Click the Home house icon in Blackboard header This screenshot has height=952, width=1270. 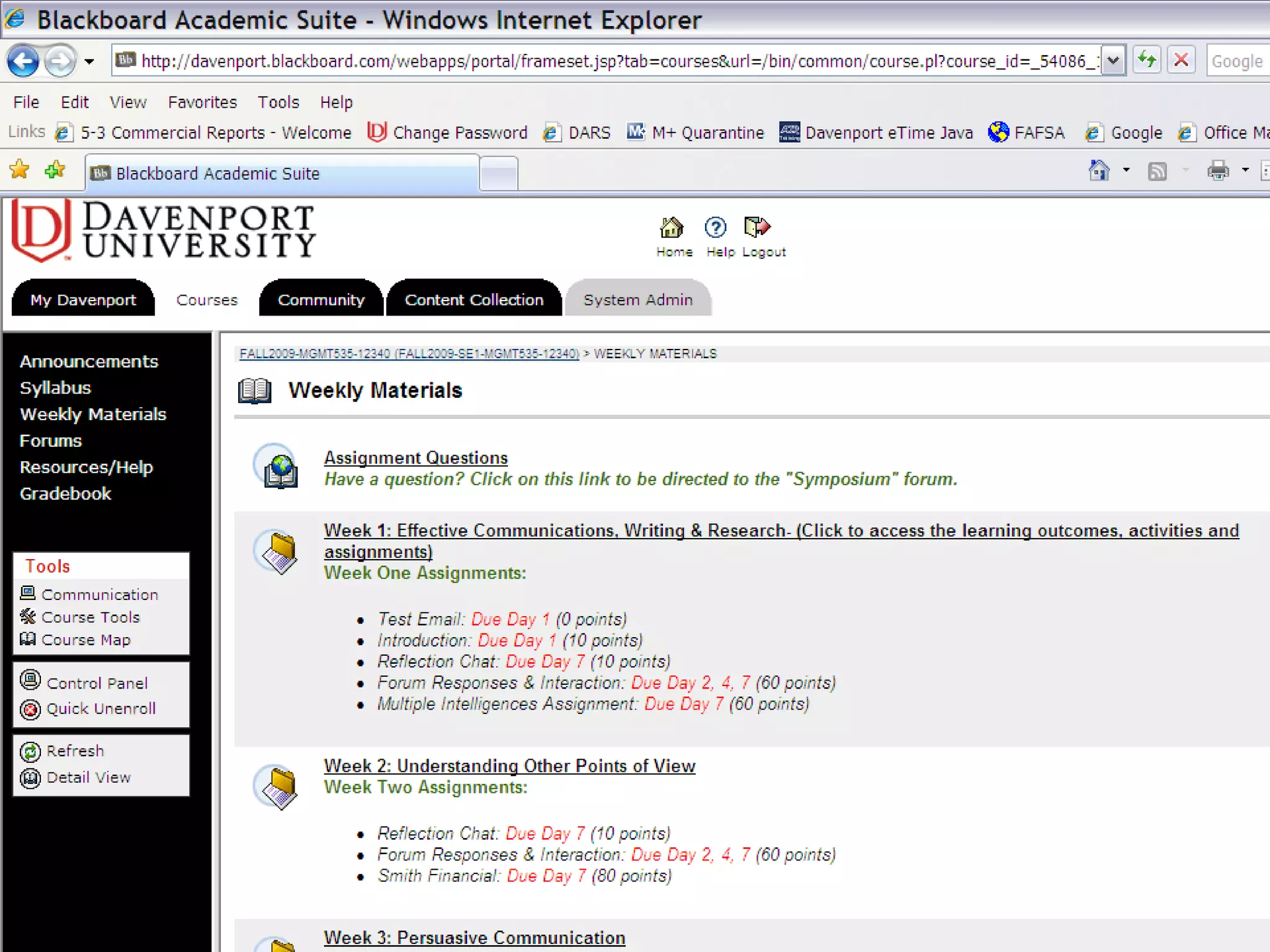[672, 227]
